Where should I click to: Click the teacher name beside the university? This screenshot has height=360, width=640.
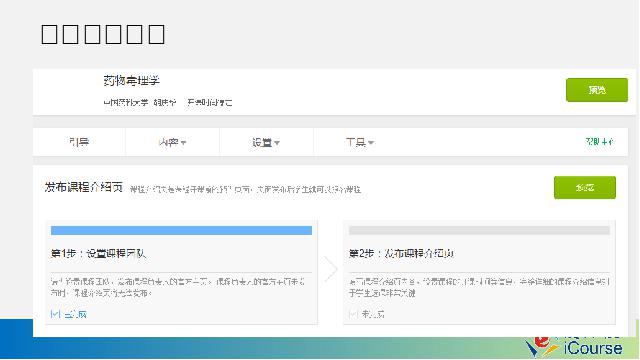click(x=165, y=102)
